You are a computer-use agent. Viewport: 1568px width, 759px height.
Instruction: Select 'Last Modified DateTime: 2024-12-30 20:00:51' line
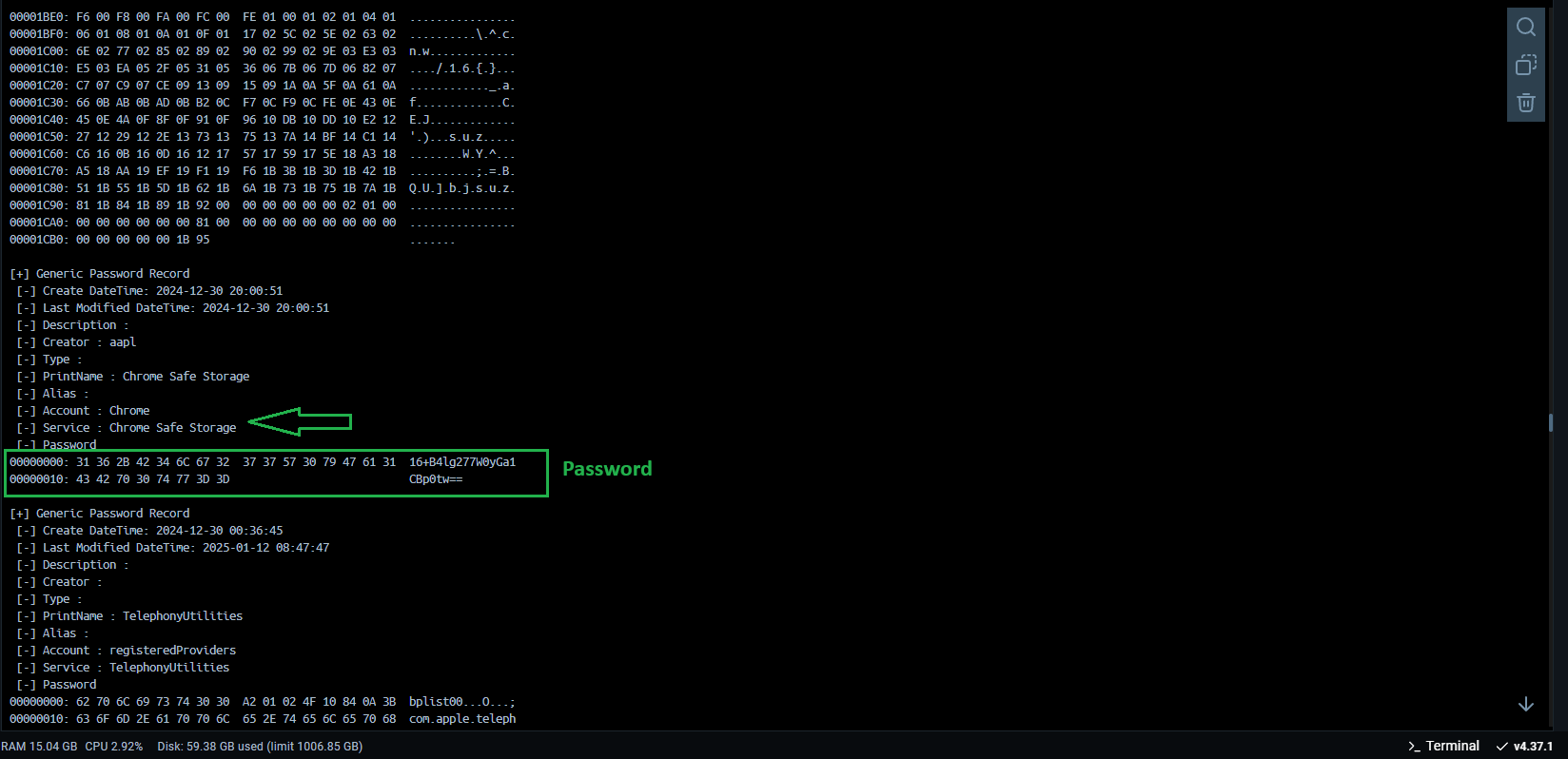click(x=172, y=308)
